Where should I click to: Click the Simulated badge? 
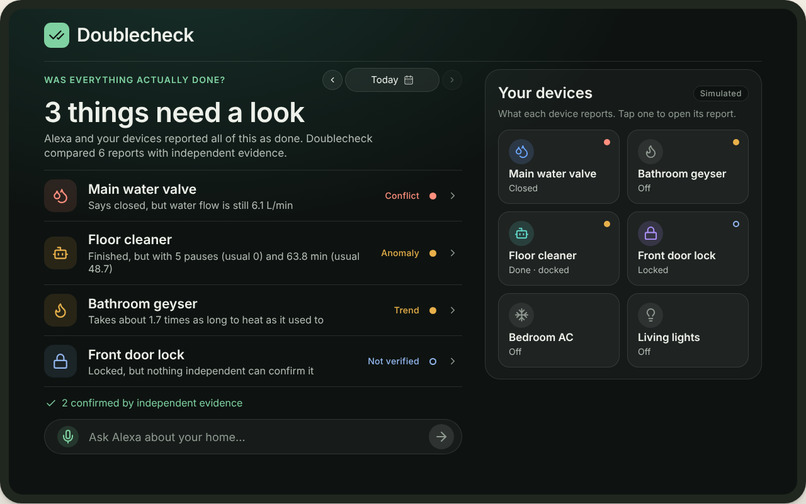720,94
